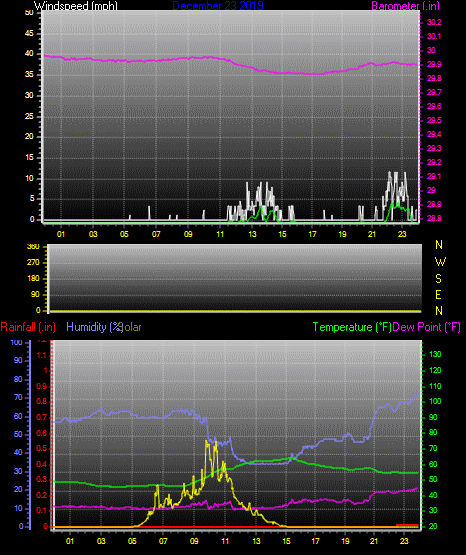The image size is (466, 555).
Task: Click rainfall axis value 0.7
Action: (42, 418)
